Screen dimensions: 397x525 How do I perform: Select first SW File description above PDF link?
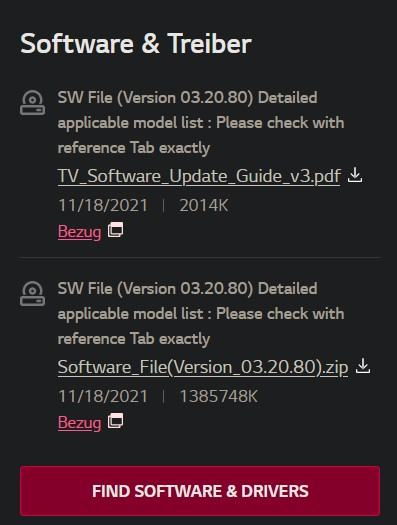[201, 123]
